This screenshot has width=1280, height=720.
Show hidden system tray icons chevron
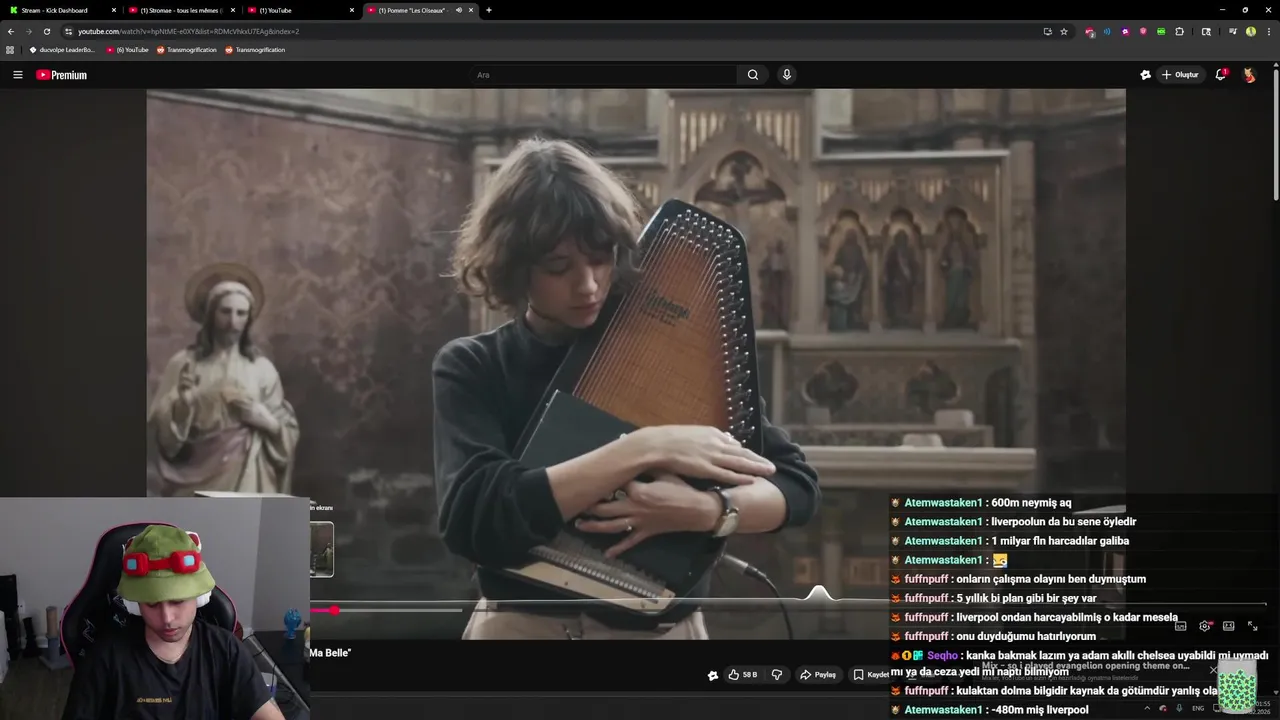(1147, 708)
